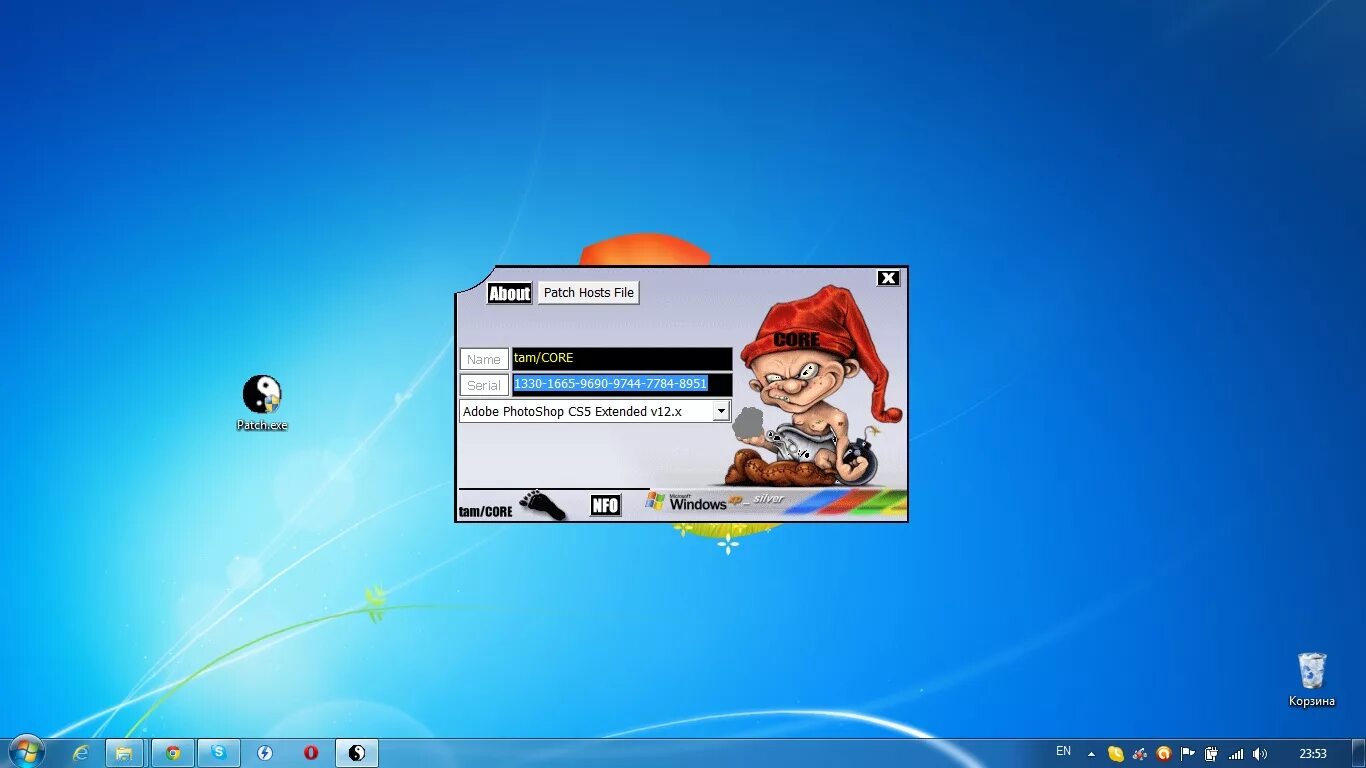The height and width of the screenshot is (768, 1366).
Task: Click the yellow phone tray icon
Action: [1116, 754]
